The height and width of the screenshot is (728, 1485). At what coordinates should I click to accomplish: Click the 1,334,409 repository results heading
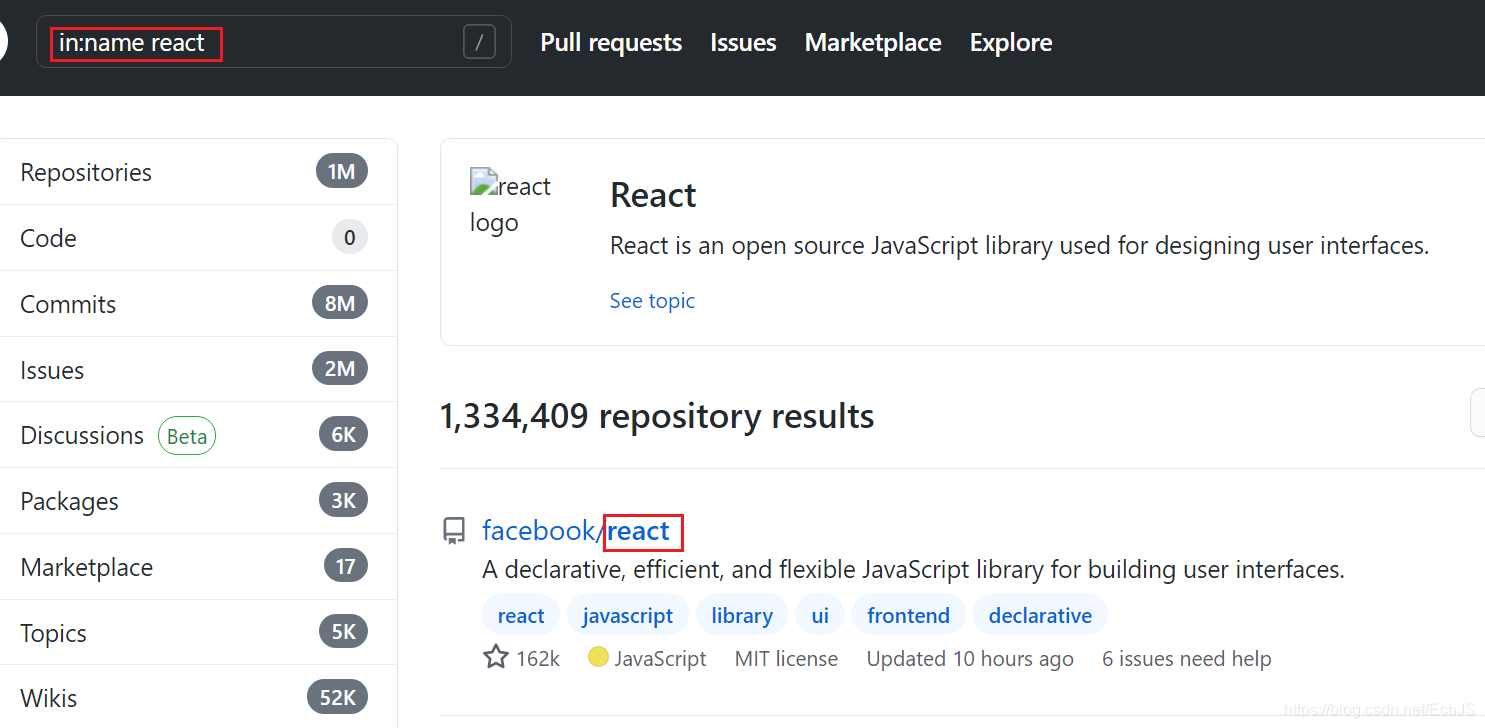coord(657,416)
